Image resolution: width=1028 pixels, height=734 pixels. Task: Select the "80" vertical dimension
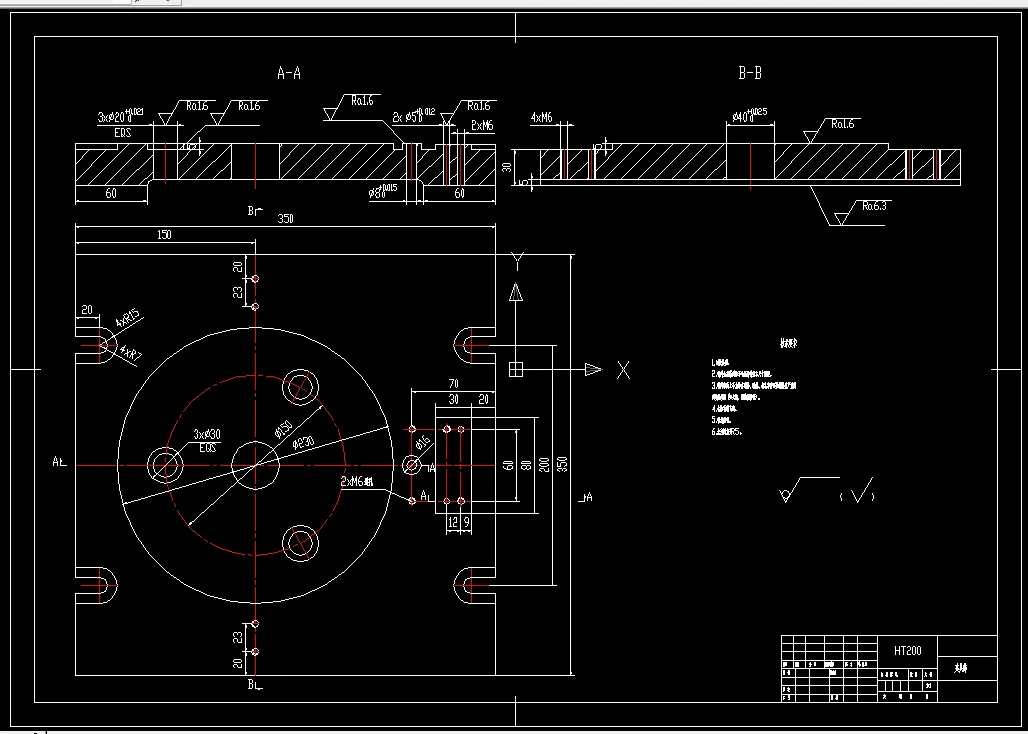525,465
